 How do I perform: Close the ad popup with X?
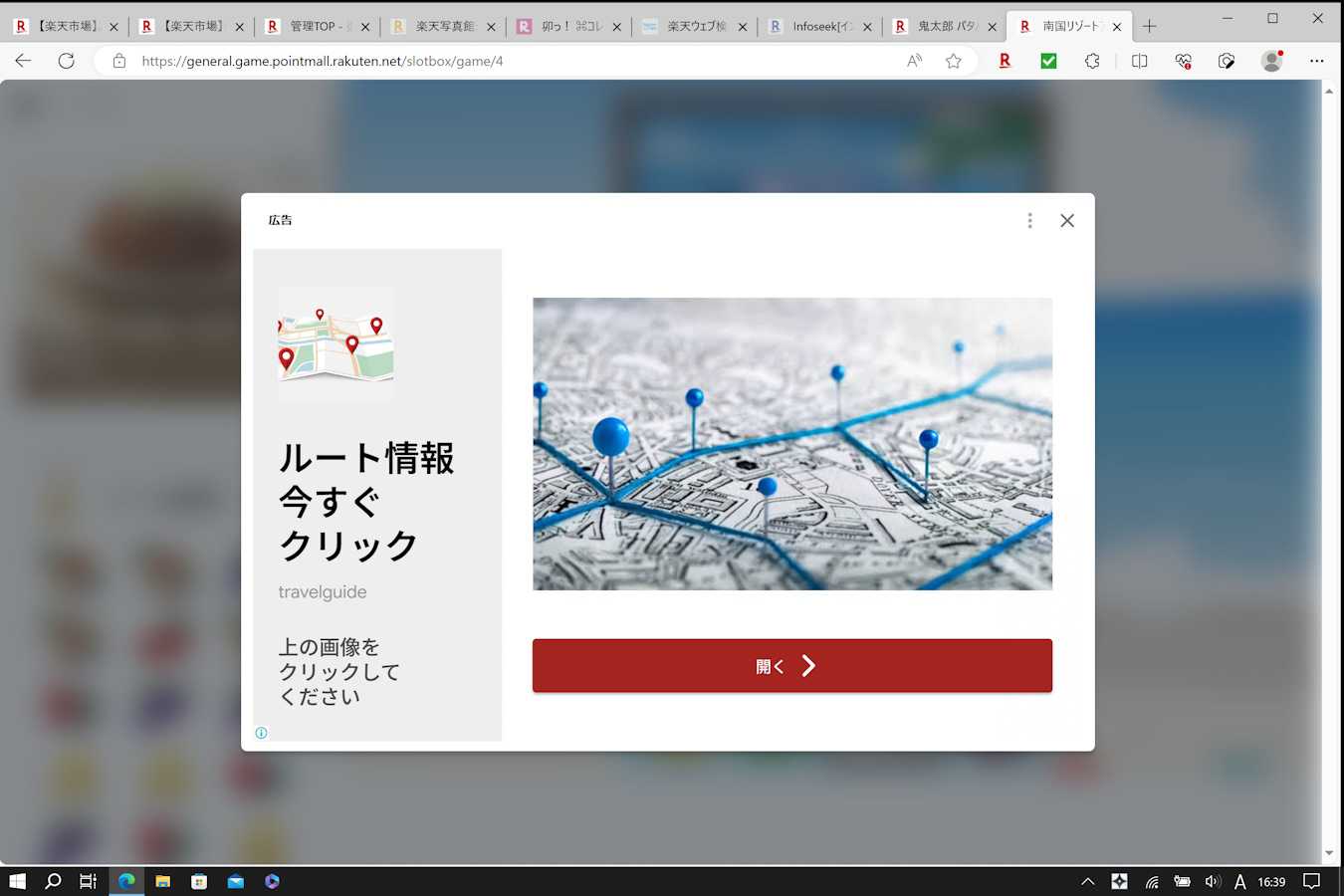1066,221
